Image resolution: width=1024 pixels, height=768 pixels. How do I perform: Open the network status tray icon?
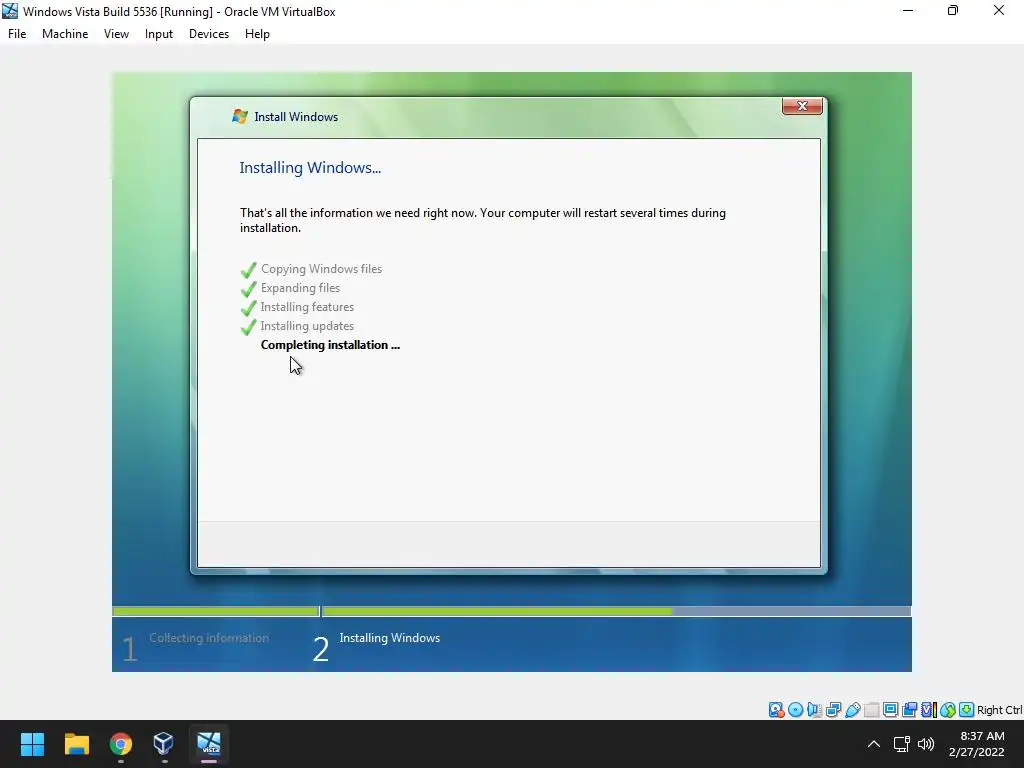[902, 744]
